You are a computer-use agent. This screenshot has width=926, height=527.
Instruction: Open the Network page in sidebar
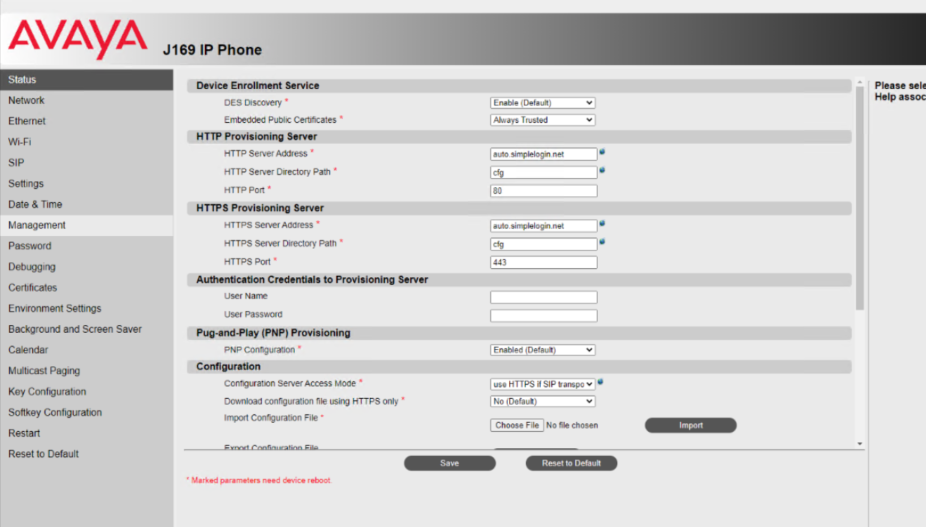(x=87, y=100)
